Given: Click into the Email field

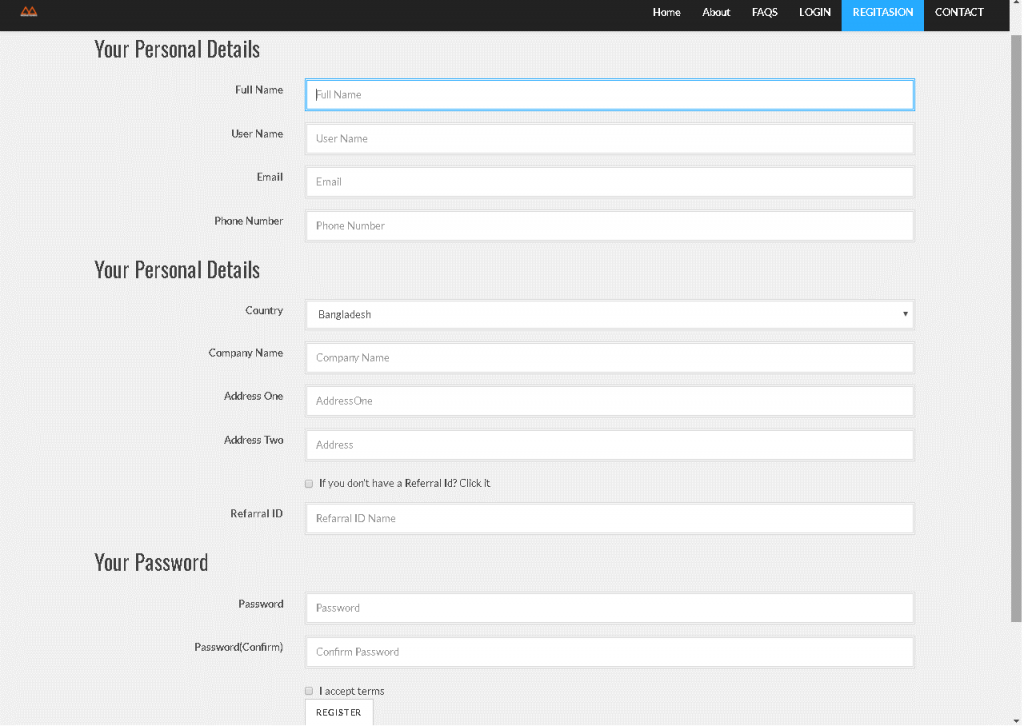Looking at the screenshot, I should tap(609, 182).
